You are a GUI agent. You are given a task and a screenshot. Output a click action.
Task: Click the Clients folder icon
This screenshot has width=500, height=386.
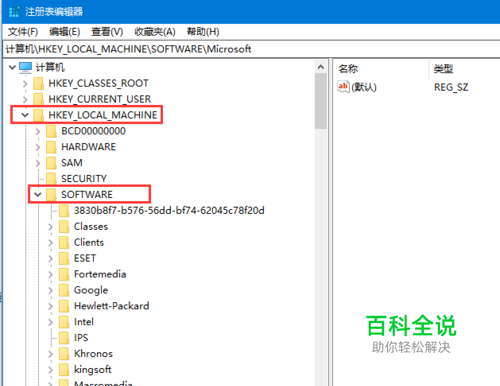tap(64, 242)
